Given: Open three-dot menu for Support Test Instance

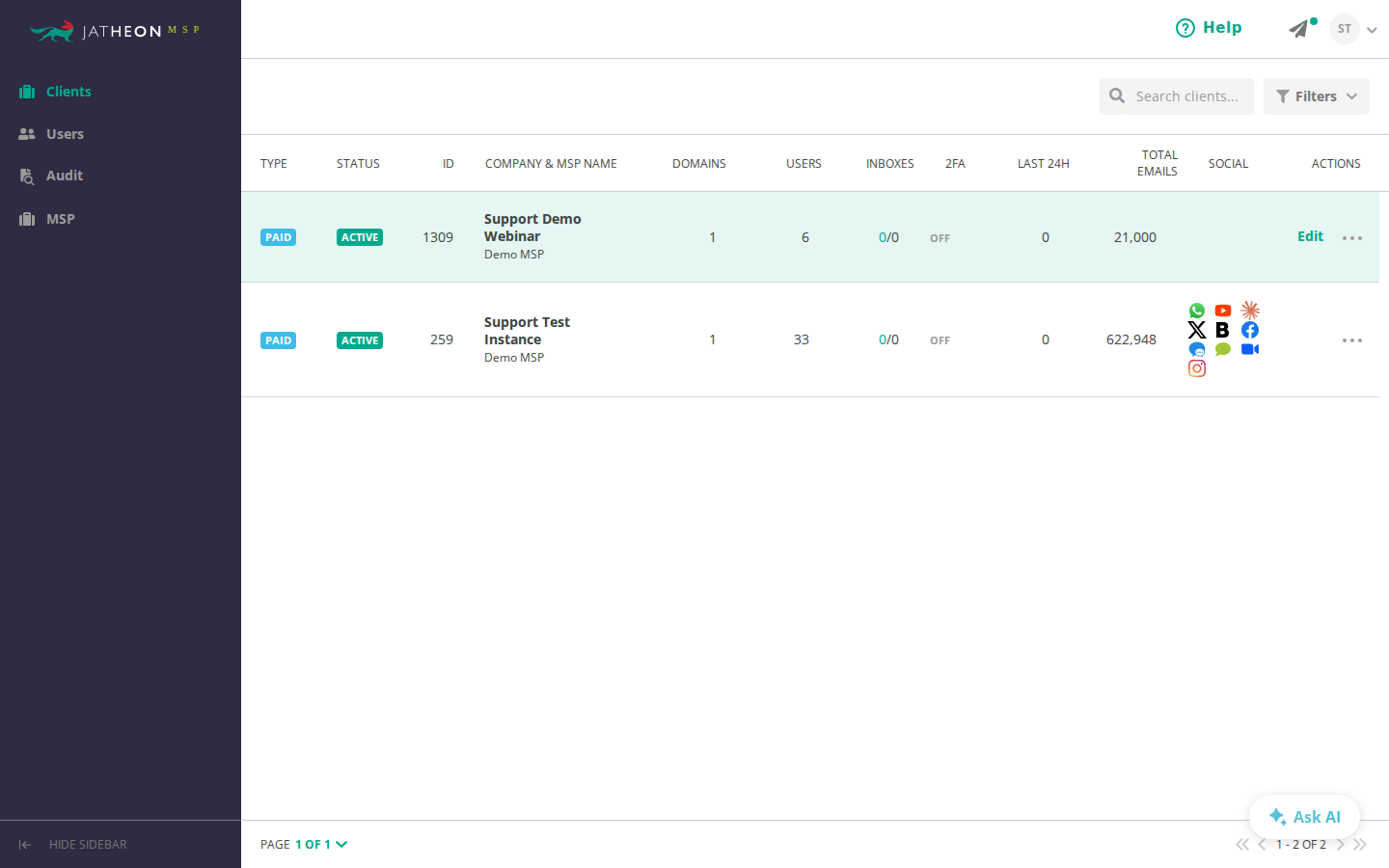Looking at the screenshot, I should 1352,340.
